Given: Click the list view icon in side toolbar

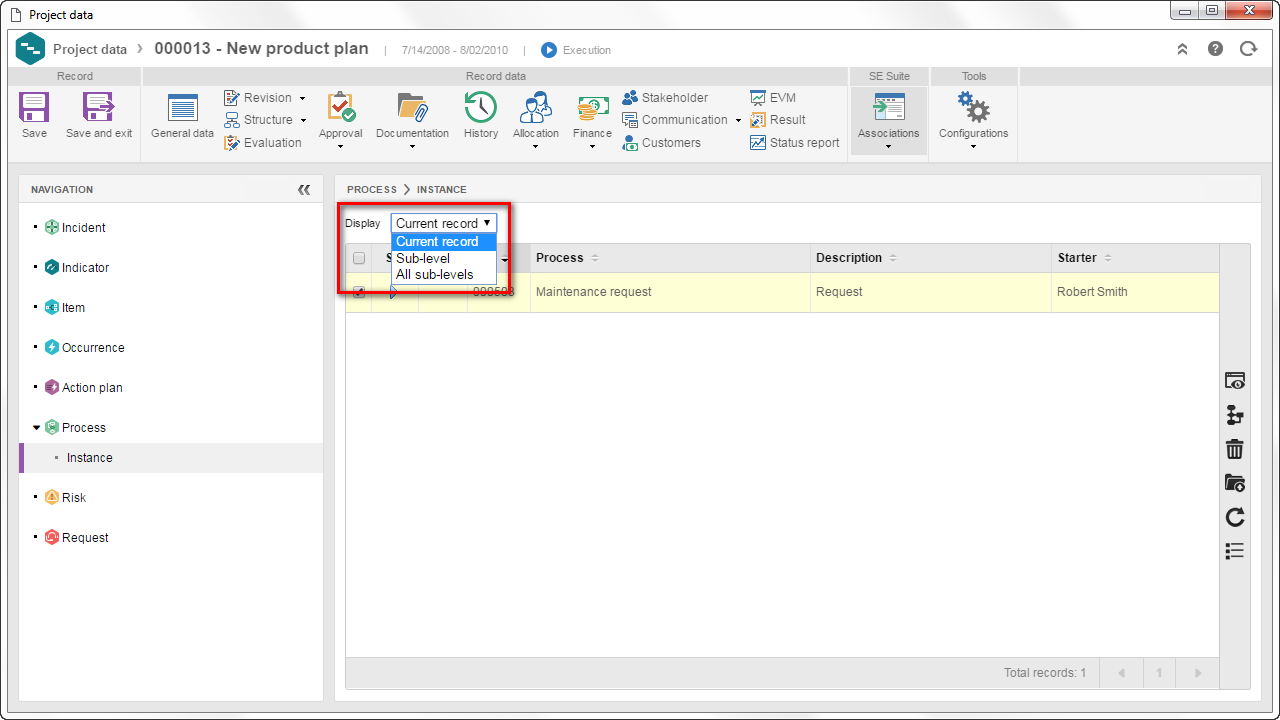Looking at the screenshot, I should click(x=1235, y=551).
